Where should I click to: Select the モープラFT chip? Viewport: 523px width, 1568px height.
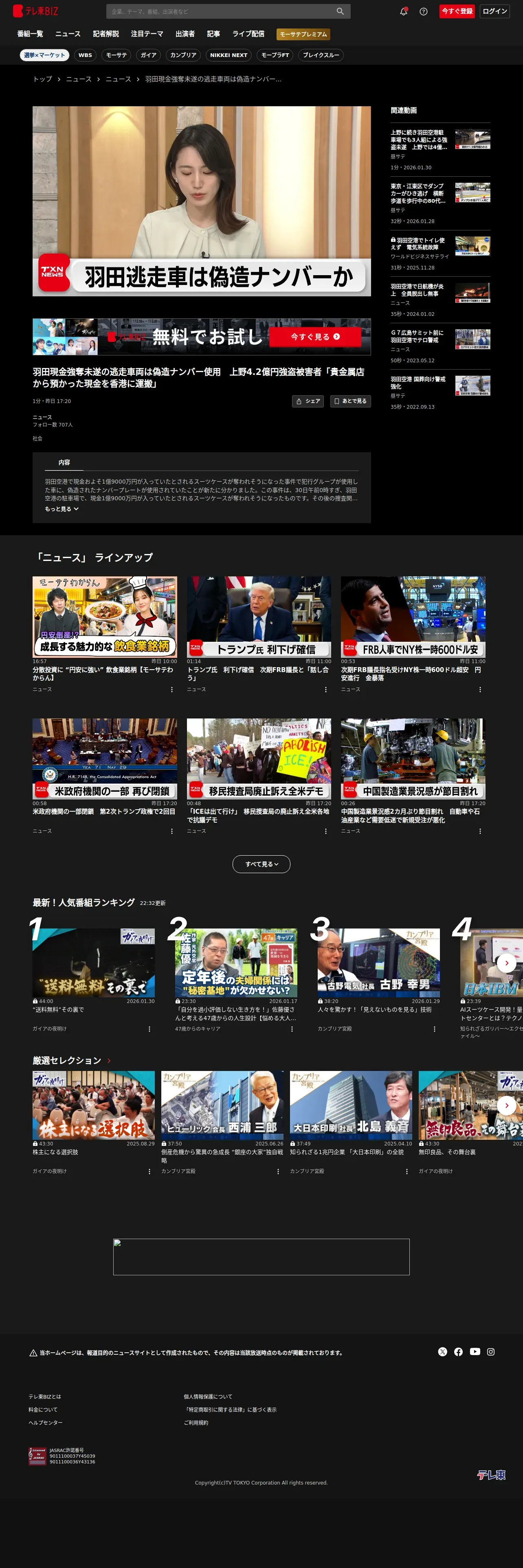tap(275, 55)
